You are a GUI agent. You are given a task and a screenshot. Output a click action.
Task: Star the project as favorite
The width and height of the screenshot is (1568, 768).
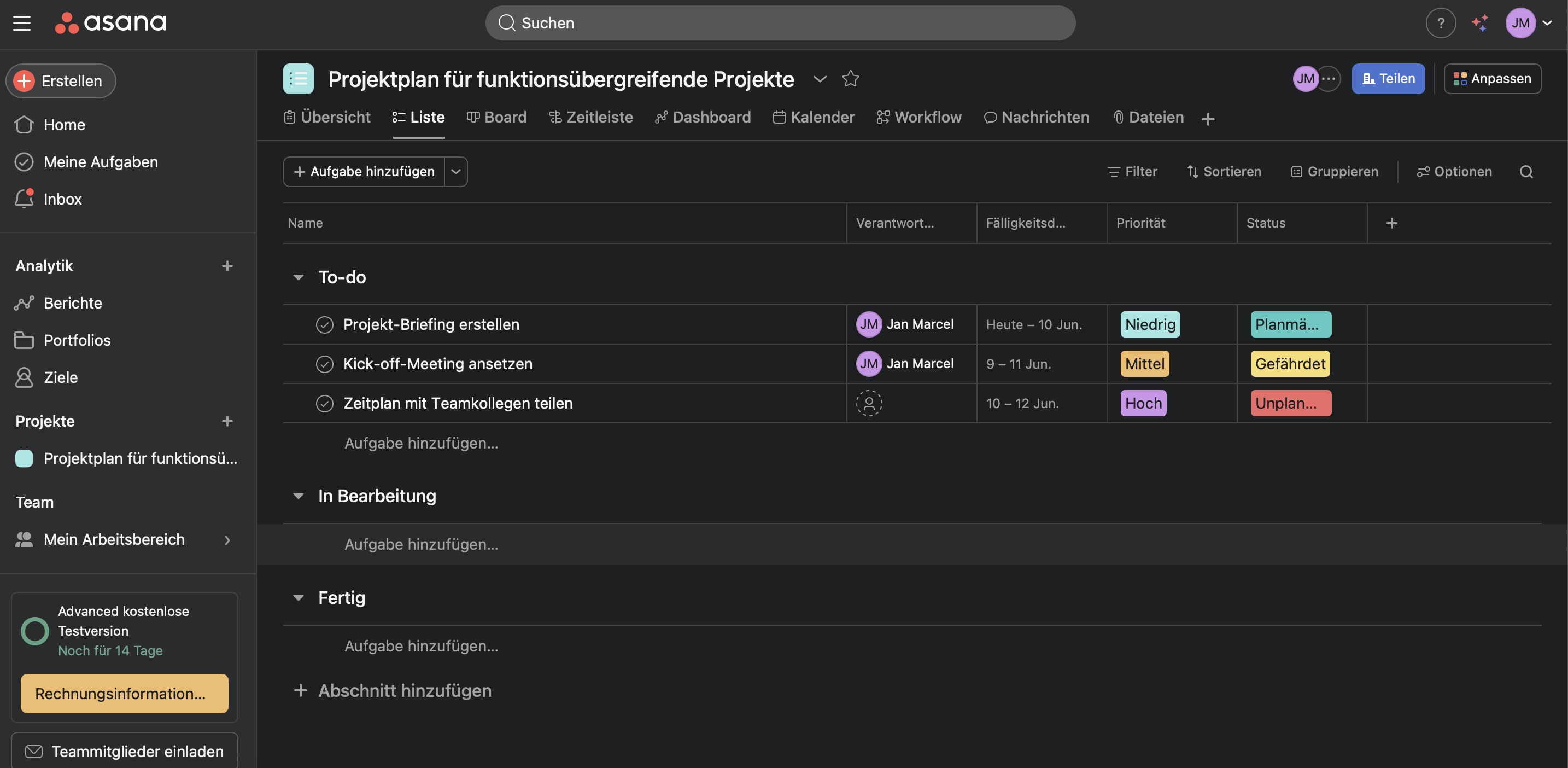coord(850,79)
